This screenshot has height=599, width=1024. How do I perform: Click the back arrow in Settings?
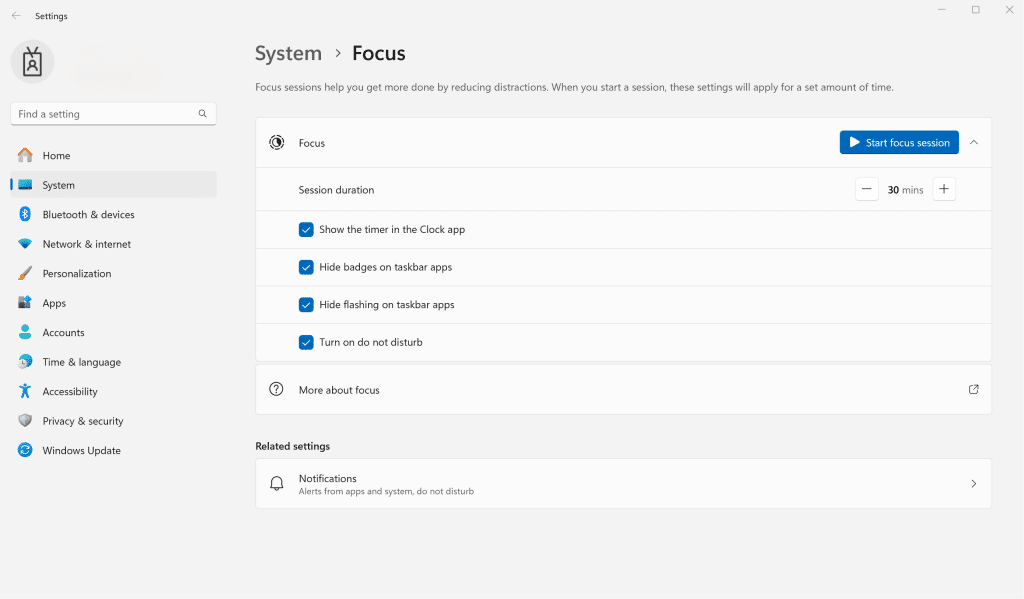point(16,16)
